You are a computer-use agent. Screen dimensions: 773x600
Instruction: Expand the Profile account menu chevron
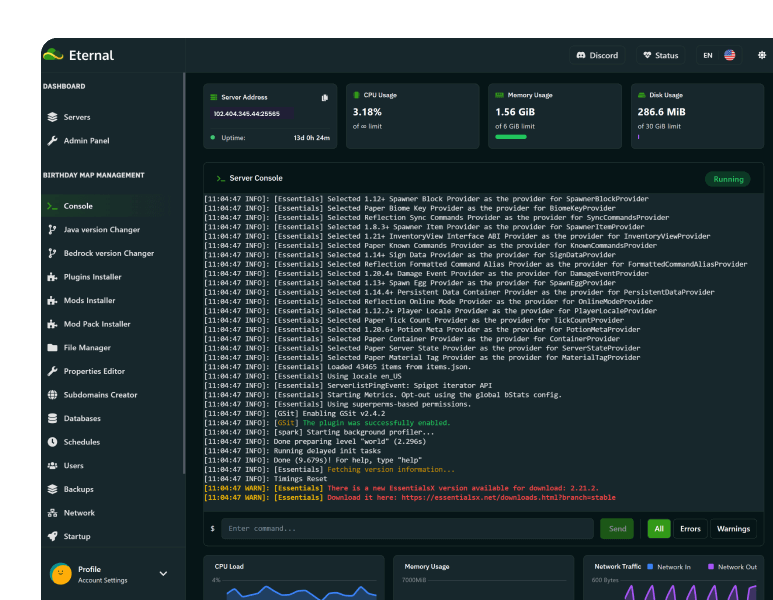point(163,574)
